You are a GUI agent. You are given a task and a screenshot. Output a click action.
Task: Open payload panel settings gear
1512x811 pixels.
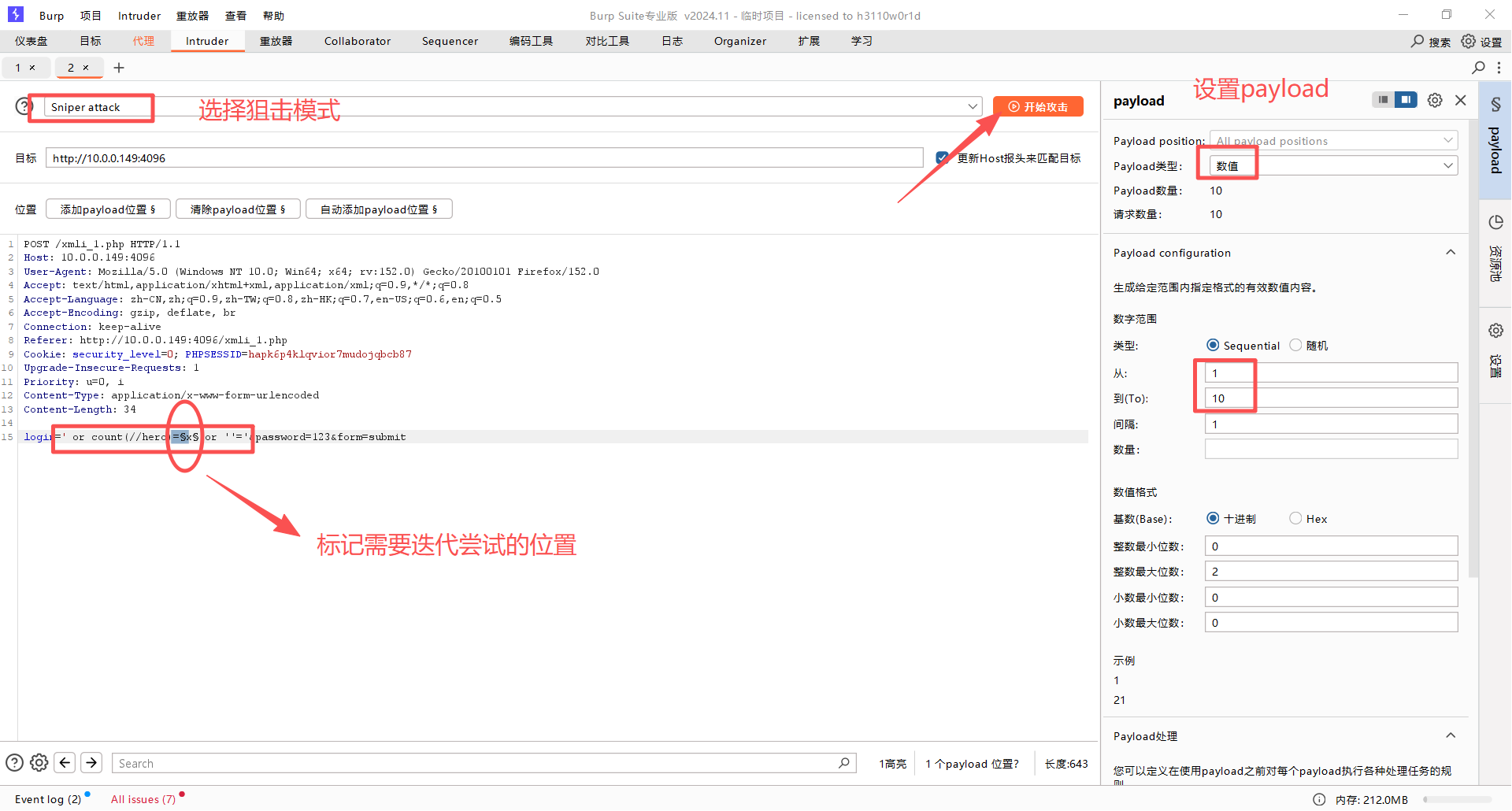1435,100
